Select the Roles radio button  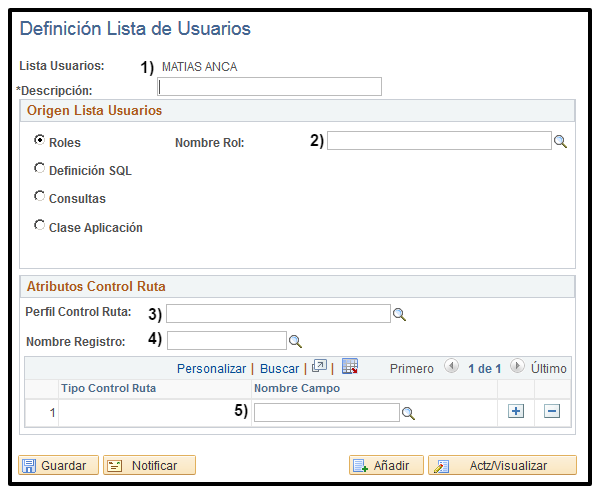point(40,141)
